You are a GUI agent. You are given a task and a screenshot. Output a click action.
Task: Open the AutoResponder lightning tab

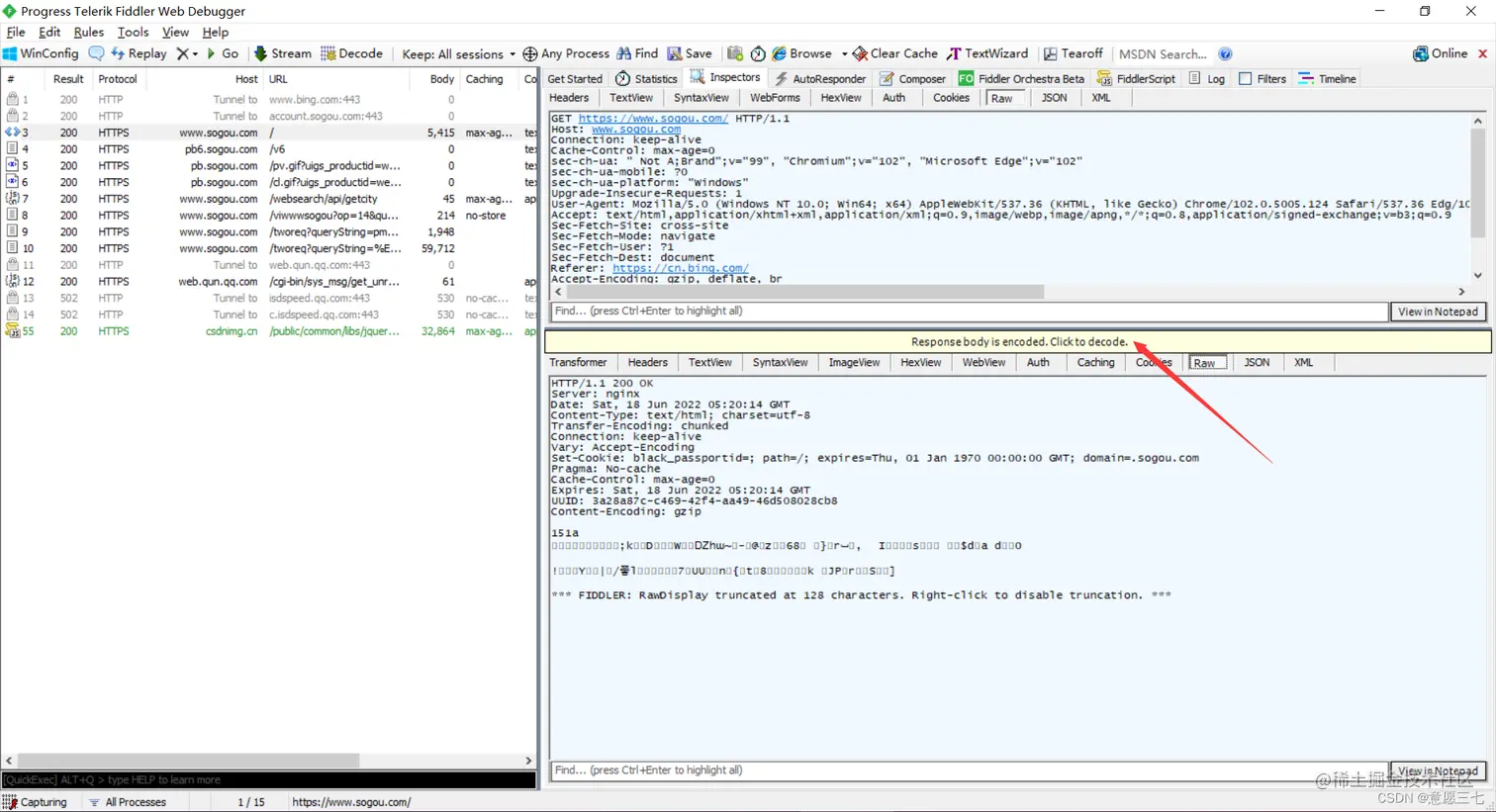coord(819,78)
